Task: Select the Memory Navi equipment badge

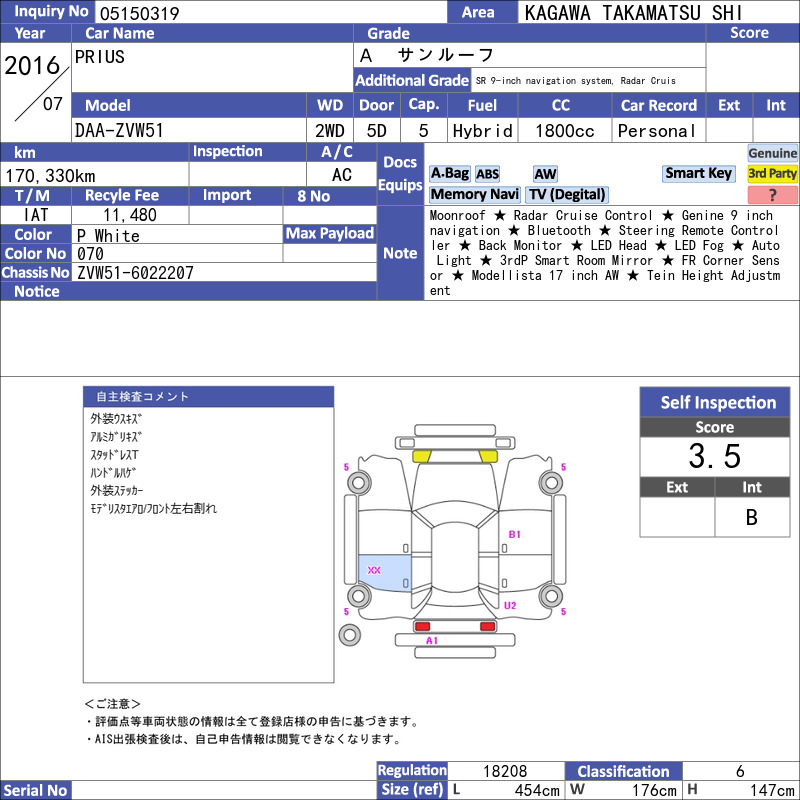Action: pos(475,195)
